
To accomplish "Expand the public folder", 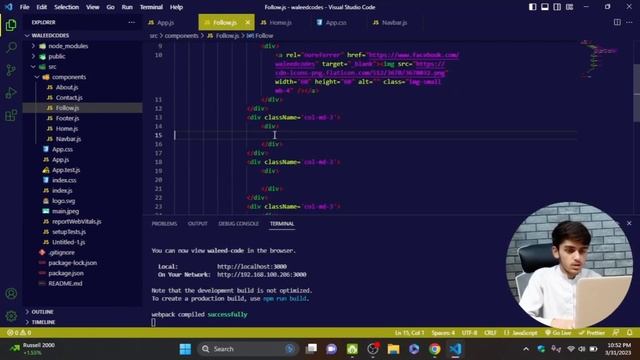I will (57, 56).
